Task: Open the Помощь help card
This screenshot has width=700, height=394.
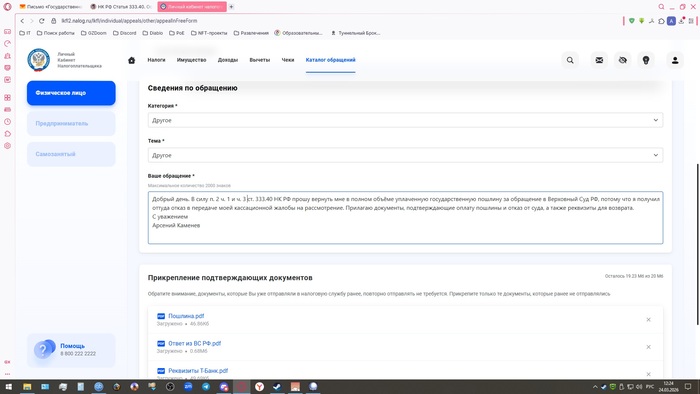Action: click(x=71, y=350)
